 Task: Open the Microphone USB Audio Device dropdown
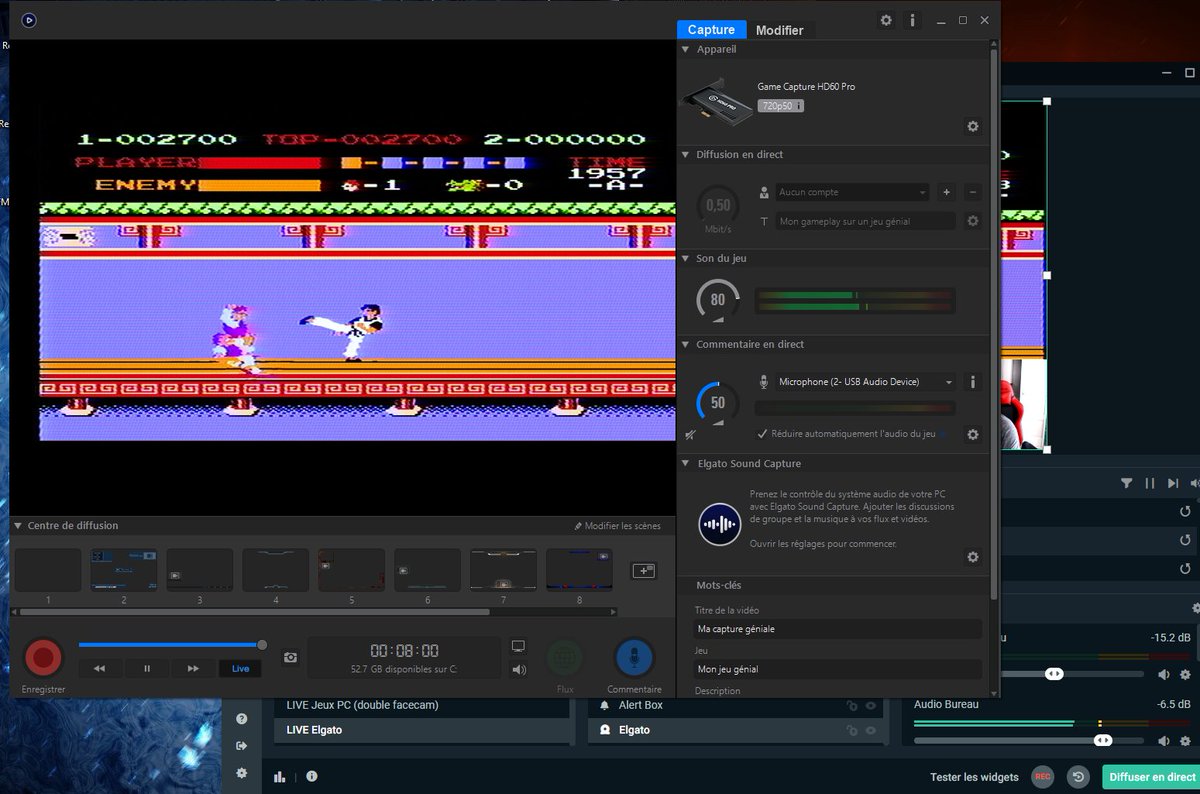(865, 382)
